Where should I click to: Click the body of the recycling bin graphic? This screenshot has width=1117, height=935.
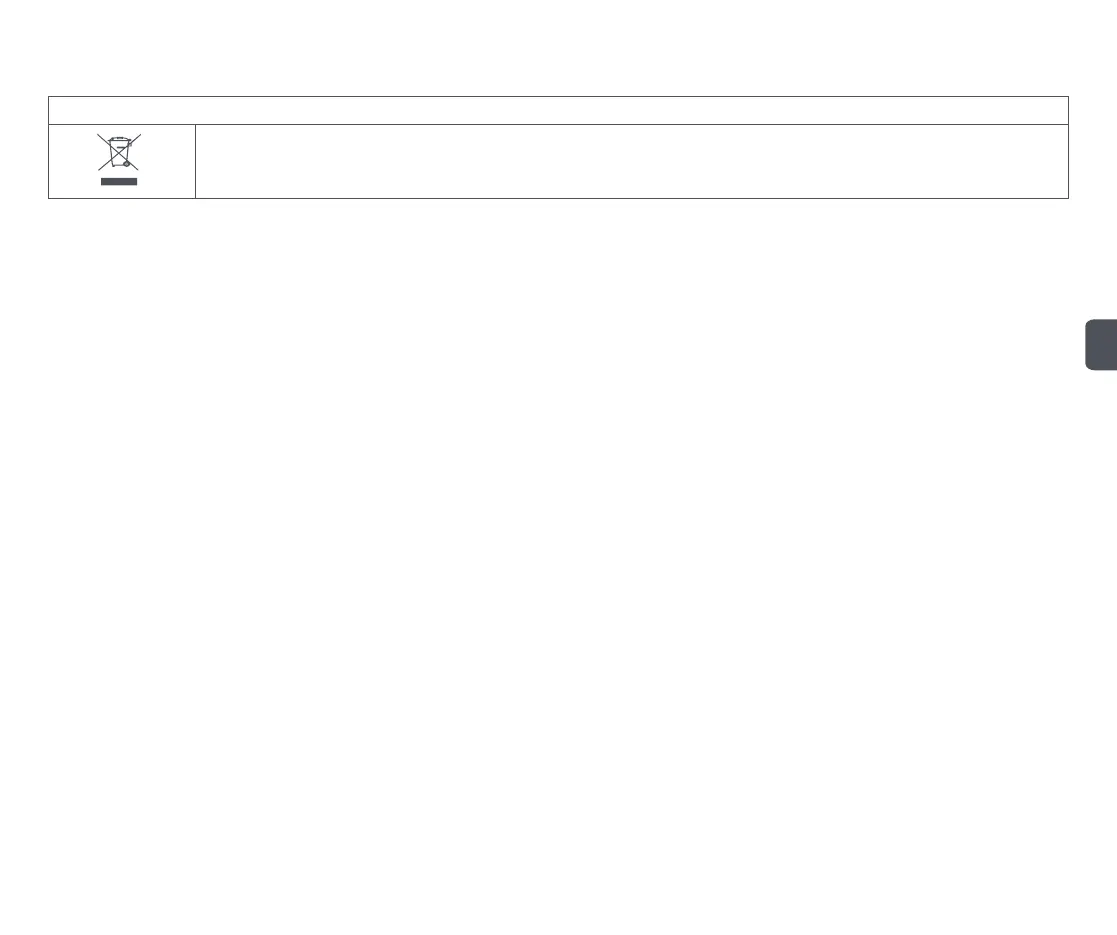(x=118, y=155)
